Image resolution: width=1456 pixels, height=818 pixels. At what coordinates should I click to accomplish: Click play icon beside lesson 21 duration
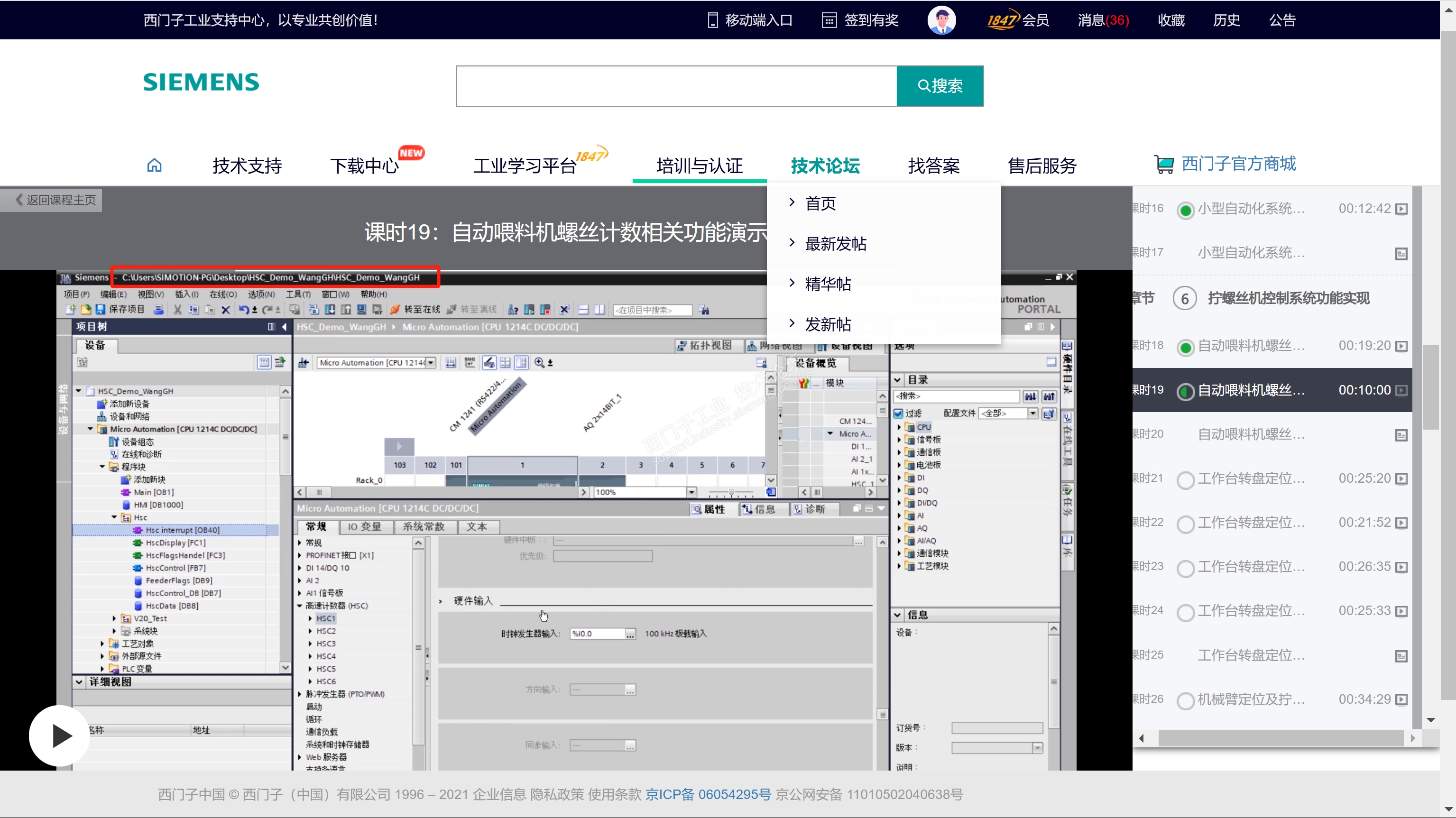pos(1401,479)
